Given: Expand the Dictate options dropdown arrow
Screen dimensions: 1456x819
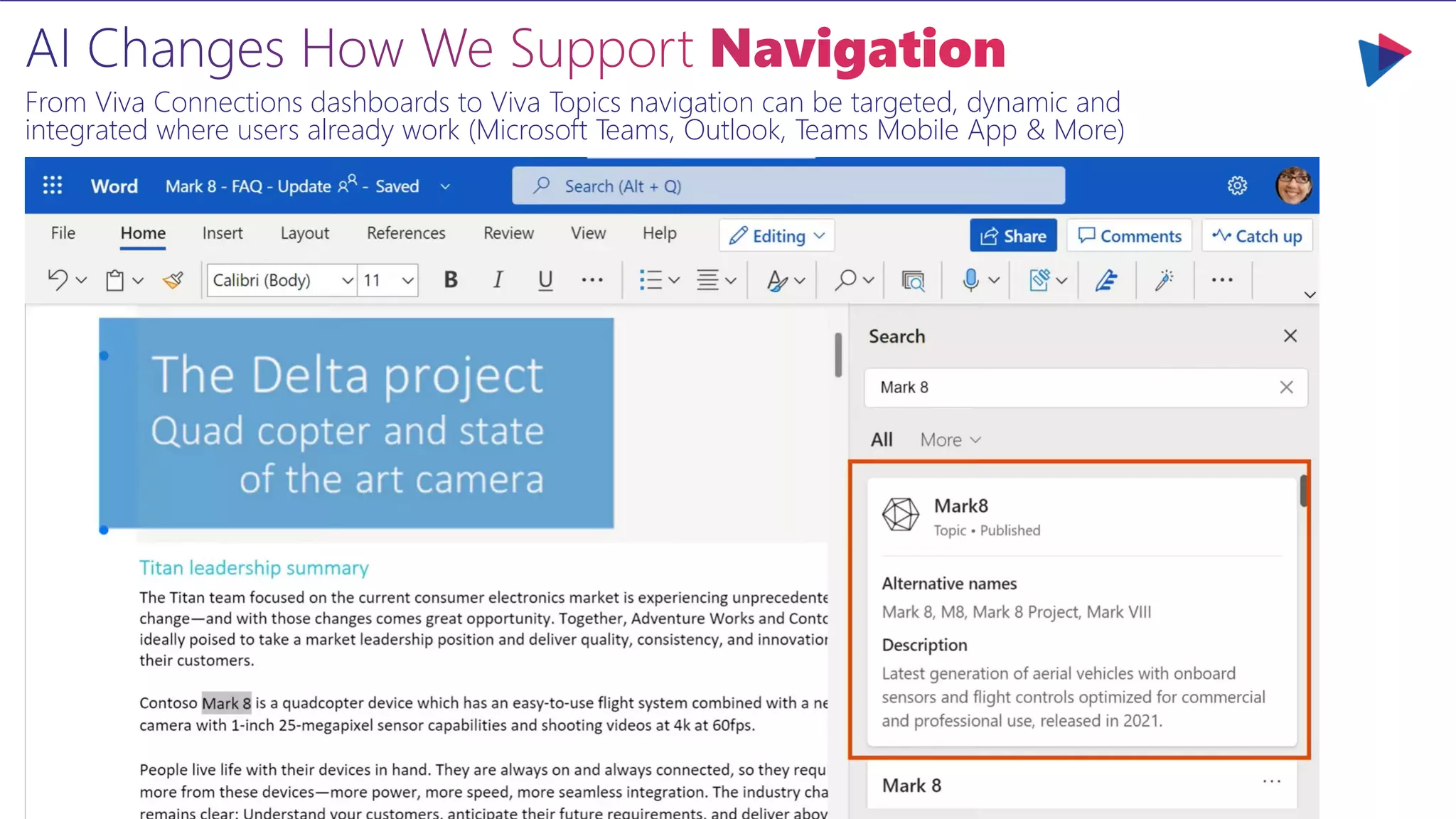Looking at the screenshot, I should (x=994, y=280).
